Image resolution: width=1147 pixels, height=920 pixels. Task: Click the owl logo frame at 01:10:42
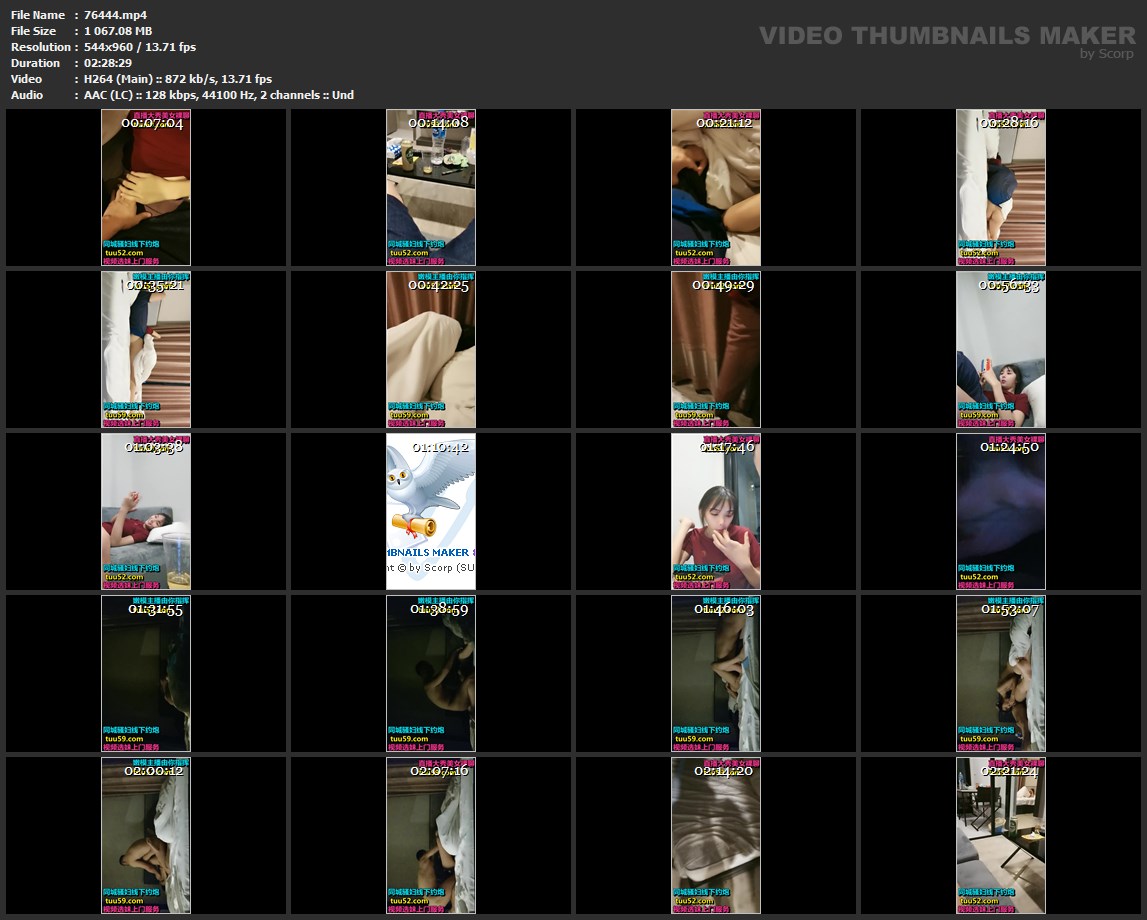point(431,512)
